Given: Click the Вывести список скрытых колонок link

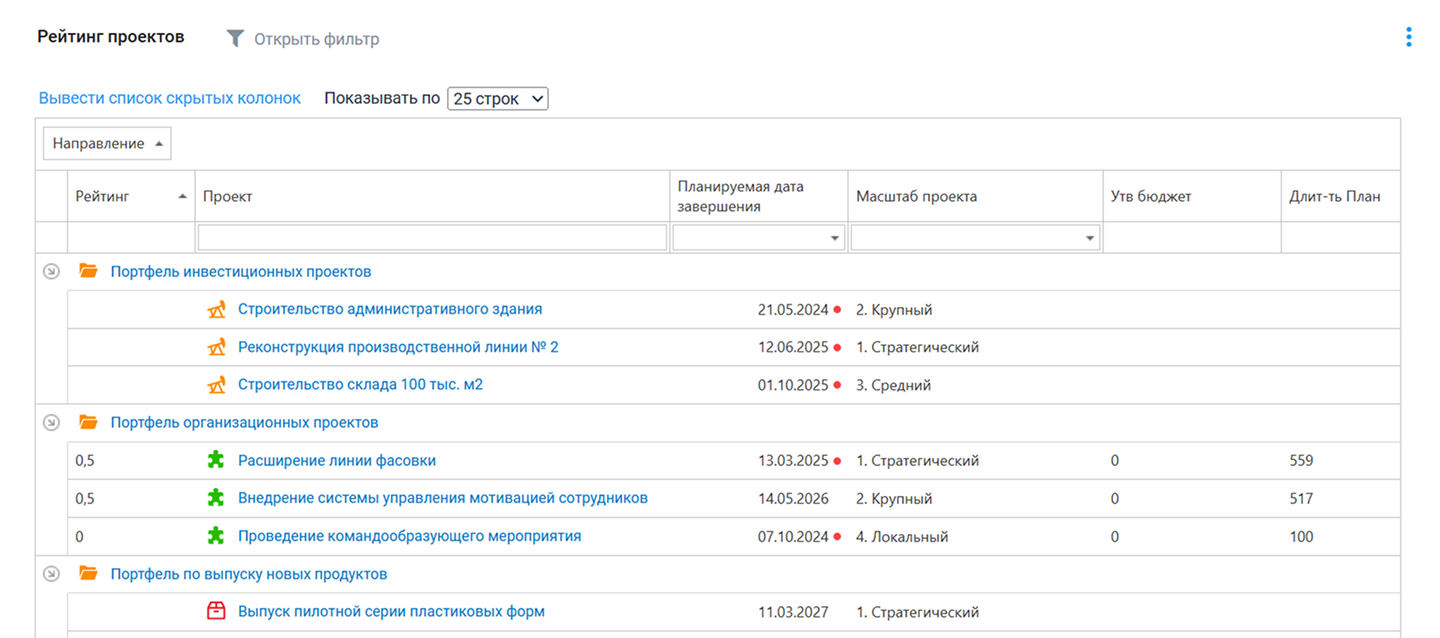Looking at the screenshot, I should pyautogui.click(x=169, y=98).
